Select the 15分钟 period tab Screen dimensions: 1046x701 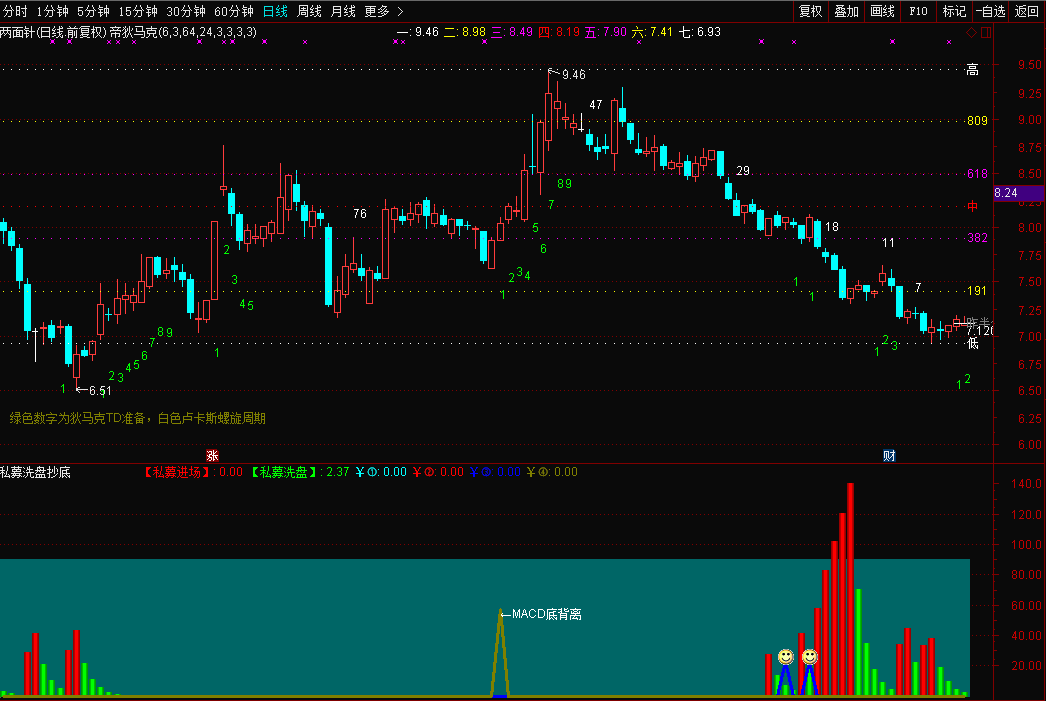coord(138,11)
